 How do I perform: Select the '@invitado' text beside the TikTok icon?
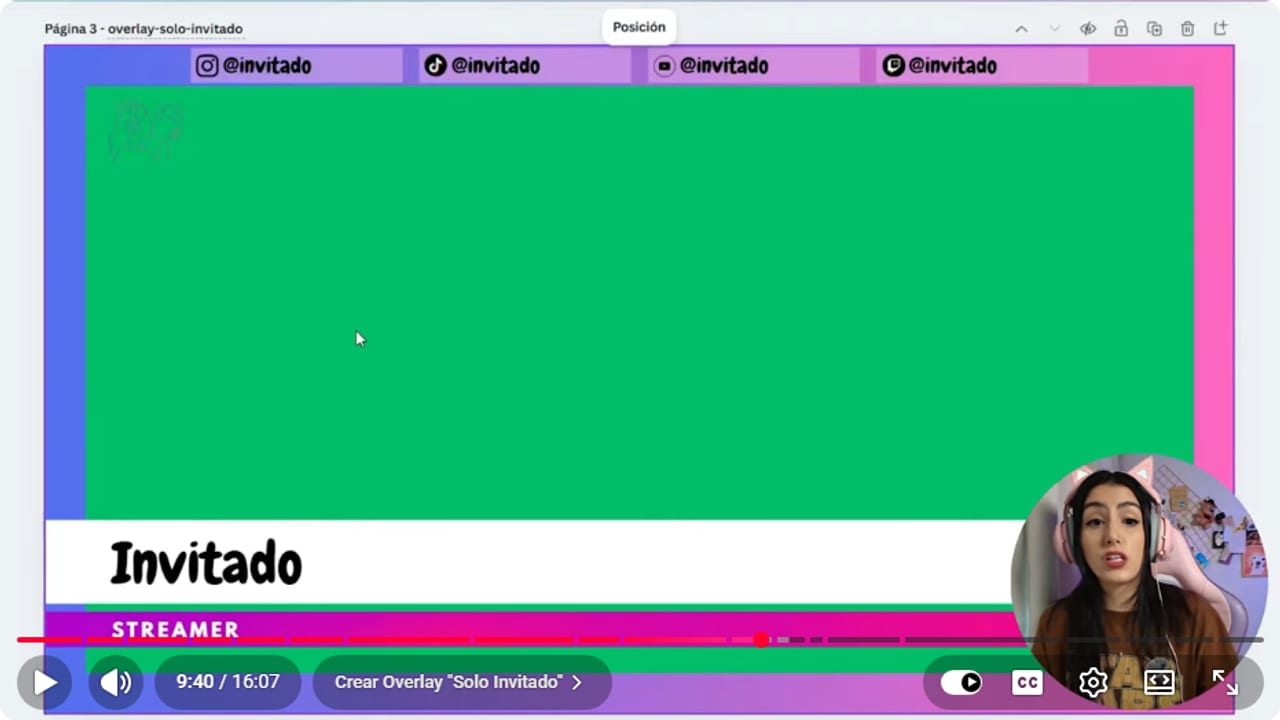[x=496, y=66]
